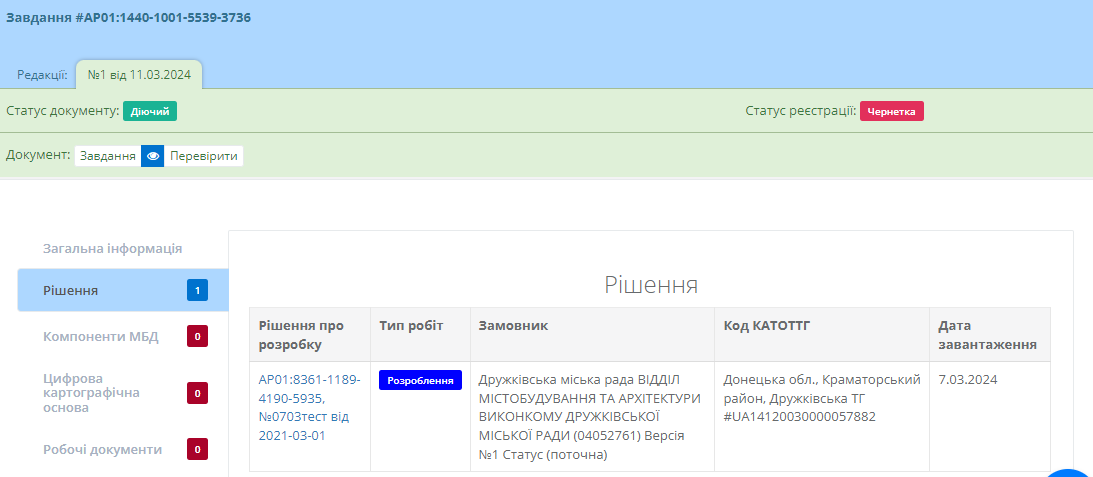This screenshot has width=1093, height=477.
Task: Navigate to Робочі документи section
Action: coord(102,449)
